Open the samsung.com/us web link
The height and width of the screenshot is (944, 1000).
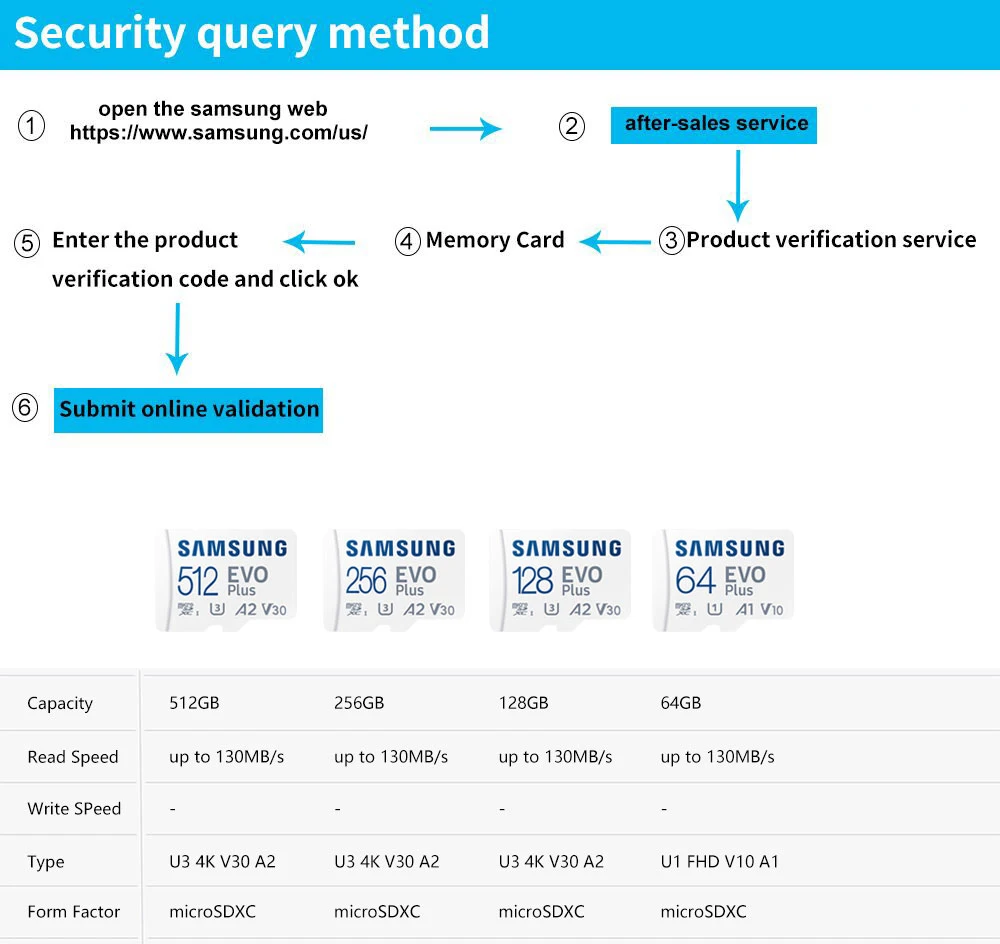tap(219, 132)
